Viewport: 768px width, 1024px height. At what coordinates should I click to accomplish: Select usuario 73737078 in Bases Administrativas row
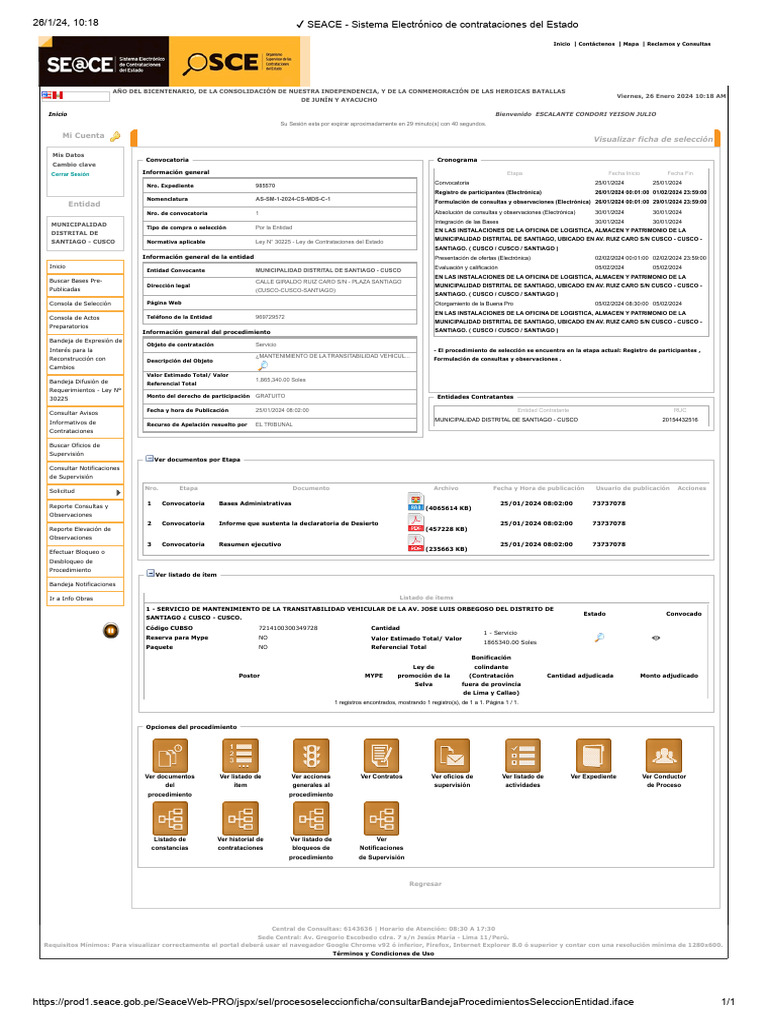pos(609,504)
